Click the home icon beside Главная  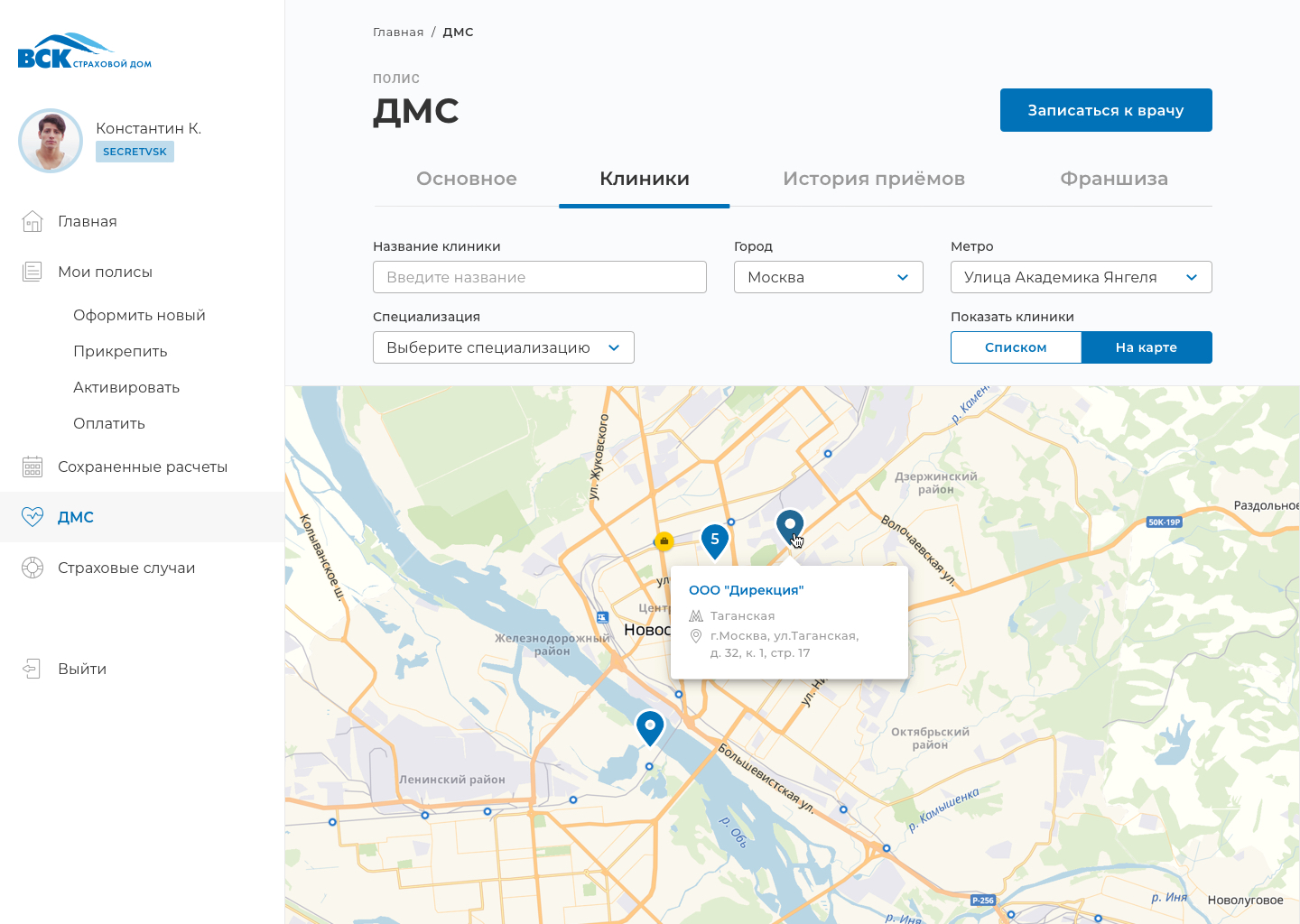tap(32, 221)
